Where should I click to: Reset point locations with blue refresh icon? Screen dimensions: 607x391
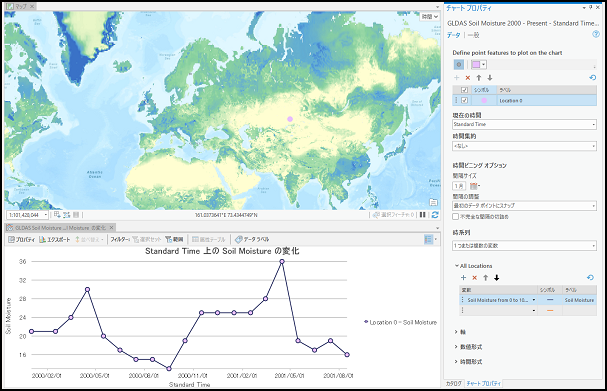[593, 77]
